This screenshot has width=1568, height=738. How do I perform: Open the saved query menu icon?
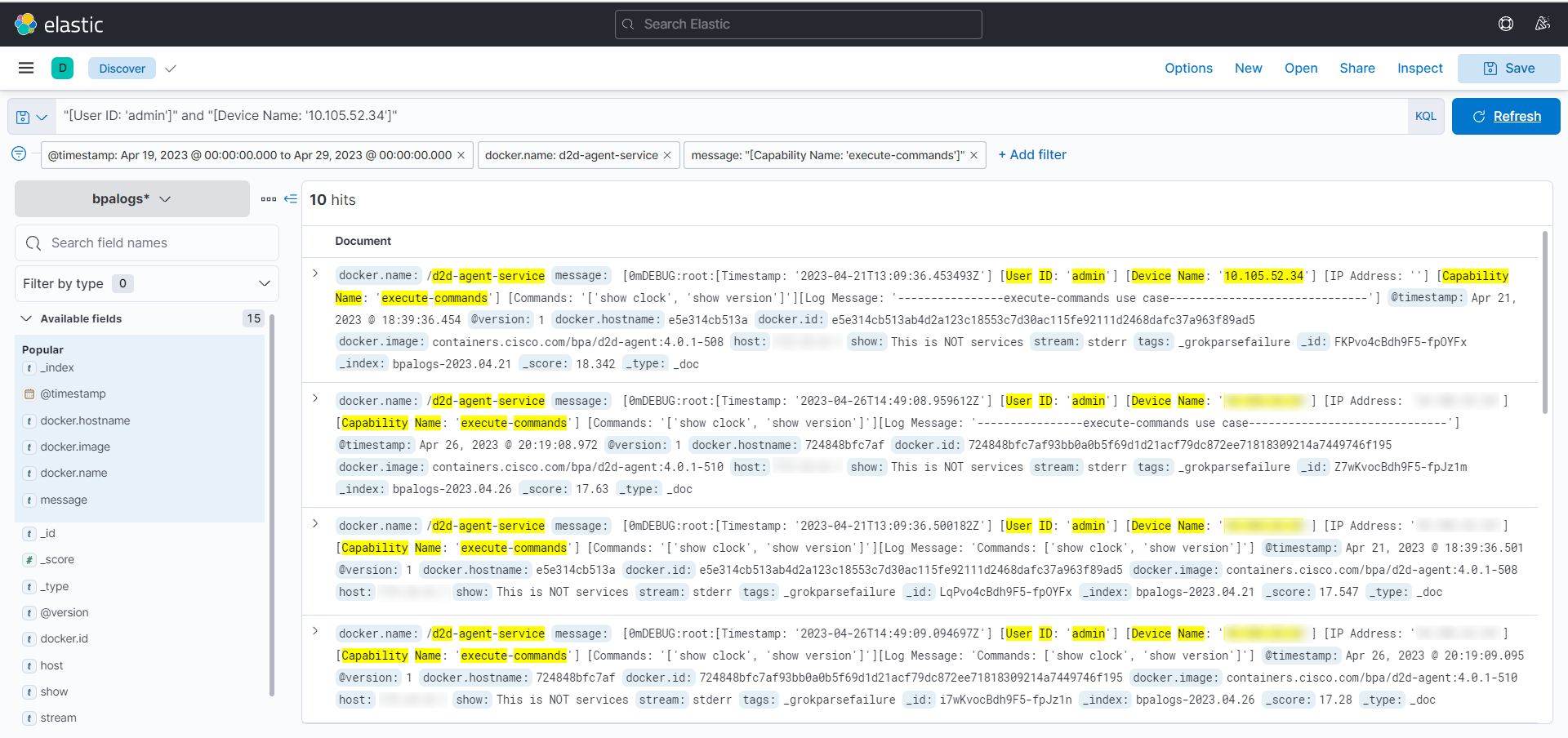pyautogui.click(x=31, y=117)
